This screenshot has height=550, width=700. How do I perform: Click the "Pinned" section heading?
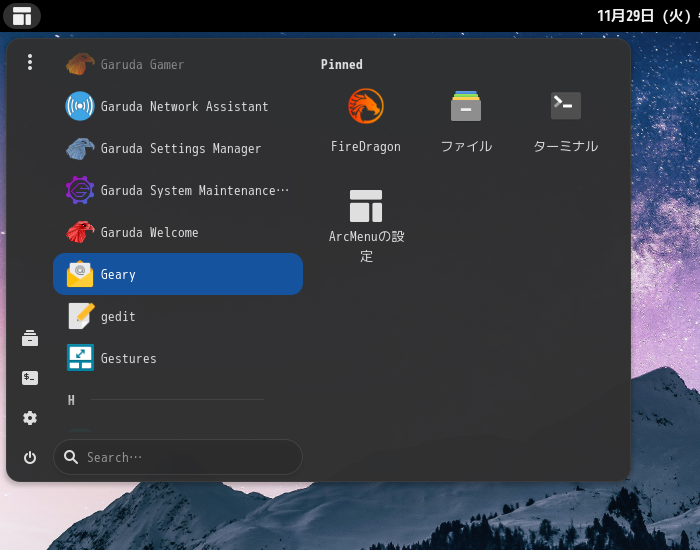[x=342, y=64]
